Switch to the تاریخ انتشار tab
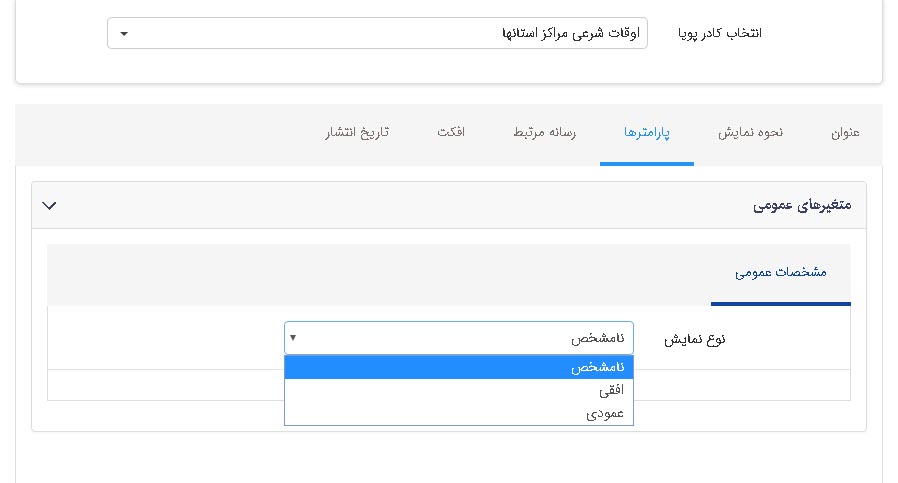The height and width of the screenshot is (483, 898). click(x=357, y=133)
